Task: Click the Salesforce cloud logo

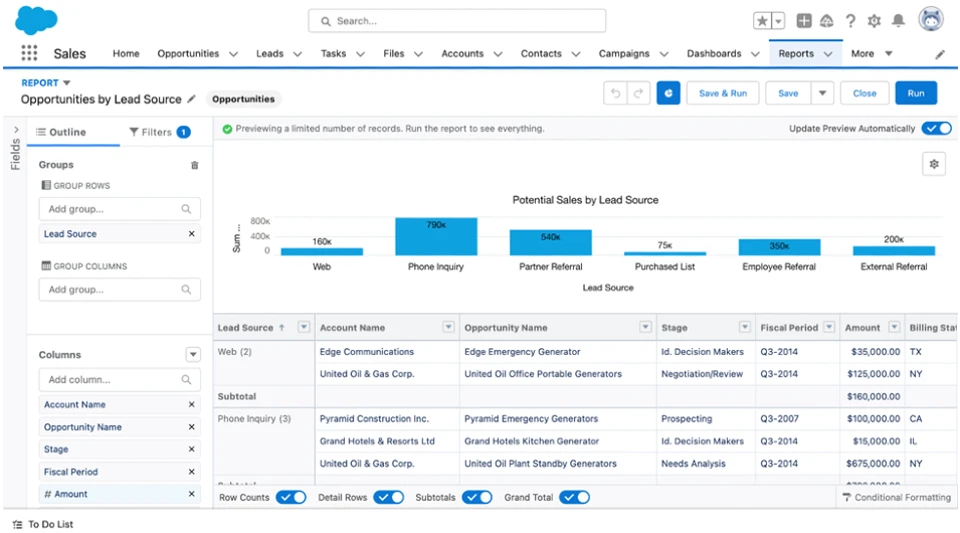Action: tap(36, 20)
